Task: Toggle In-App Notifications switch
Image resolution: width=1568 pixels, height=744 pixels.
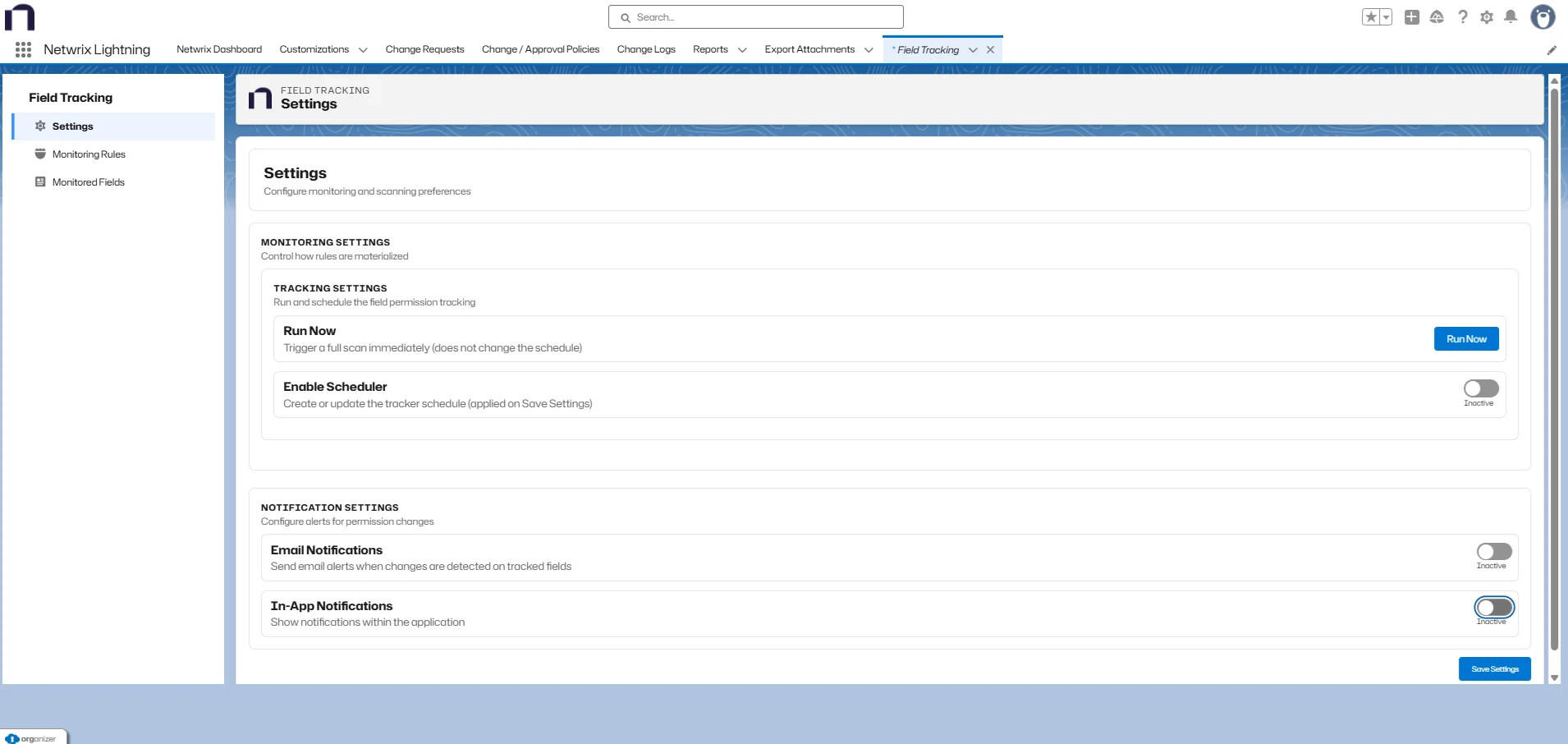Action: tap(1493, 608)
